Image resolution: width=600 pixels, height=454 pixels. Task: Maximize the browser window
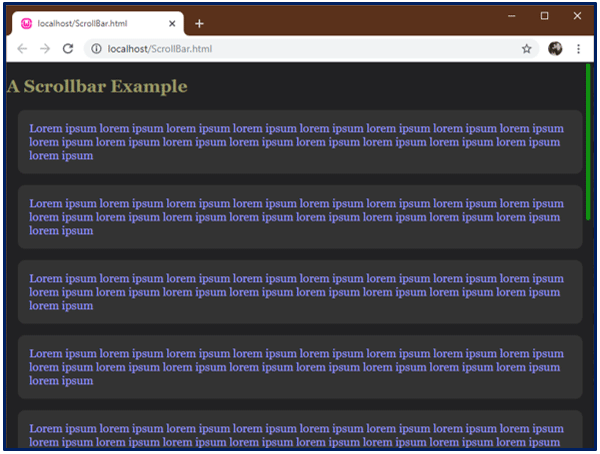click(x=544, y=16)
